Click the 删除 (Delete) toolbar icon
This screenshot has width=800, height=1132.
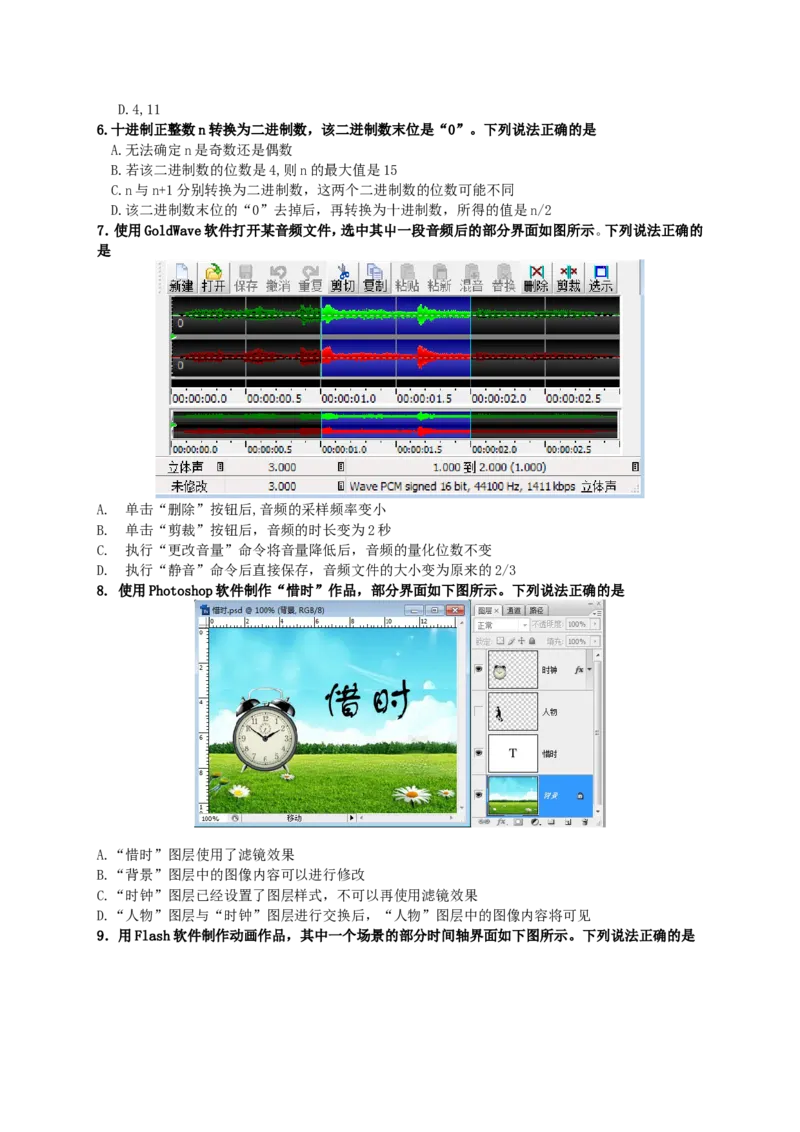(536, 278)
